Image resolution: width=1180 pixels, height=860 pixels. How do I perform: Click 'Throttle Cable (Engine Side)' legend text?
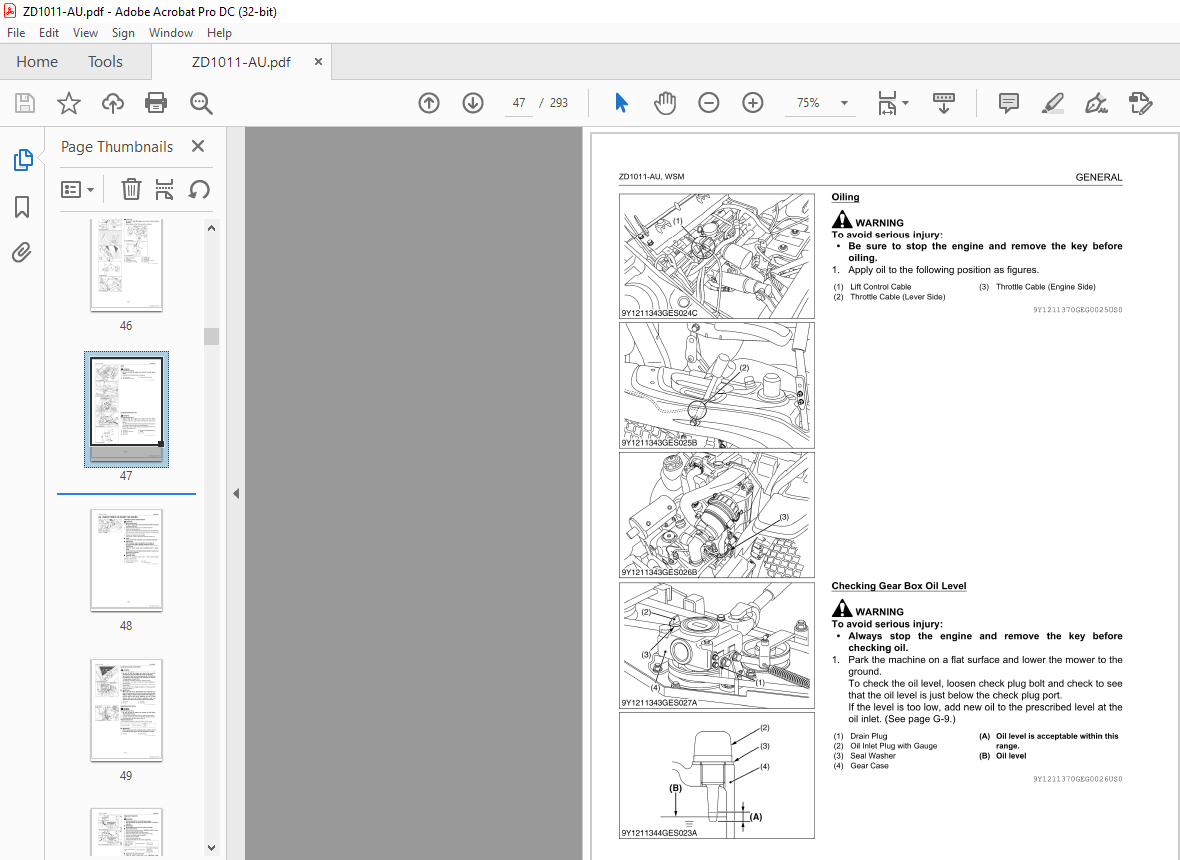(x=1045, y=287)
